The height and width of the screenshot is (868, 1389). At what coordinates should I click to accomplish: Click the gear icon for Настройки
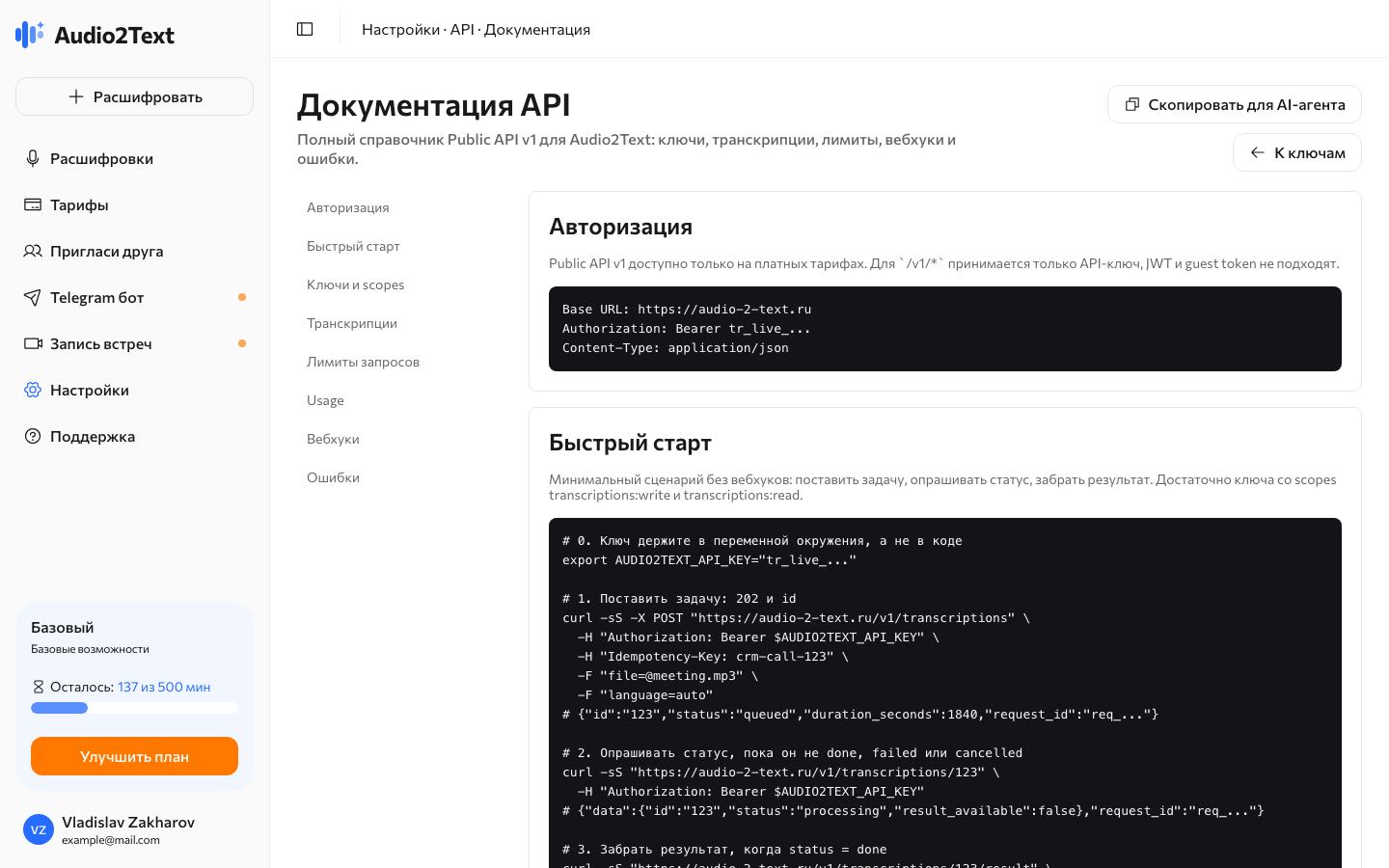pyautogui.click(x=33, y=390)
